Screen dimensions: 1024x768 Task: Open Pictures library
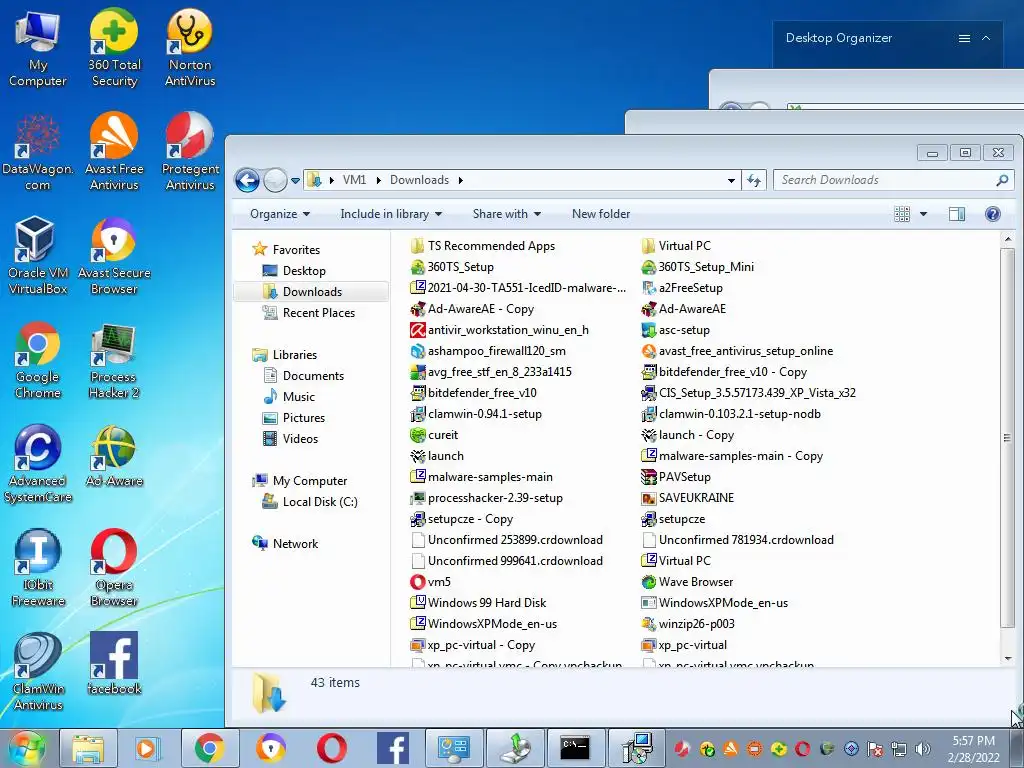tap(304, 418)
